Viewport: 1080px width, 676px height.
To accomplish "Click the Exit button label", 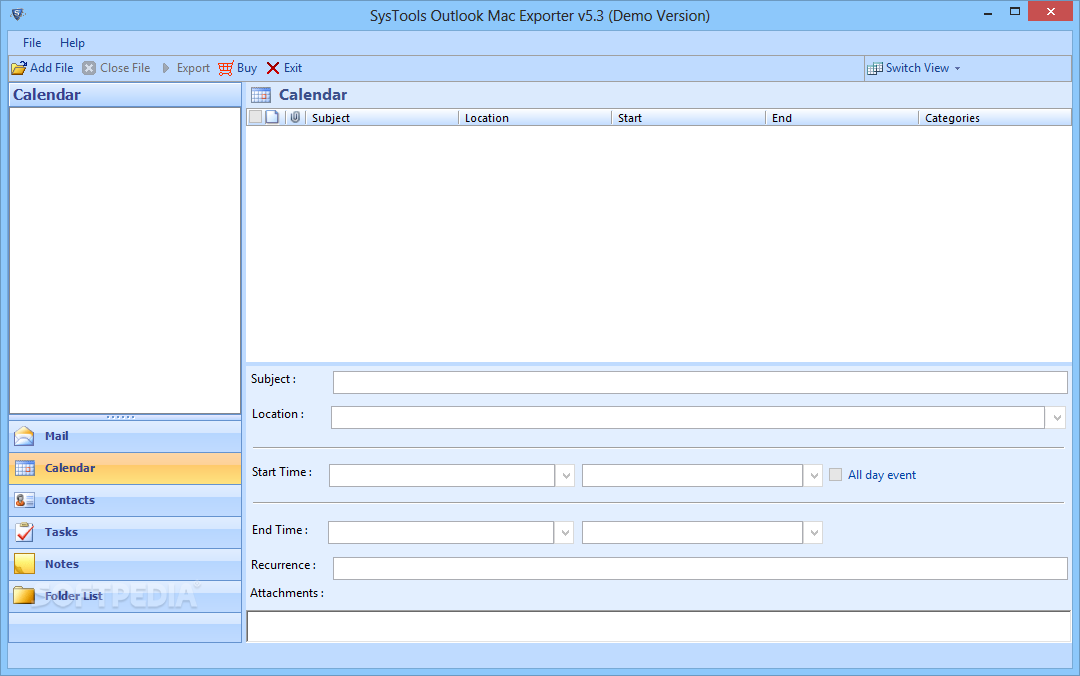I will [293, 68].
